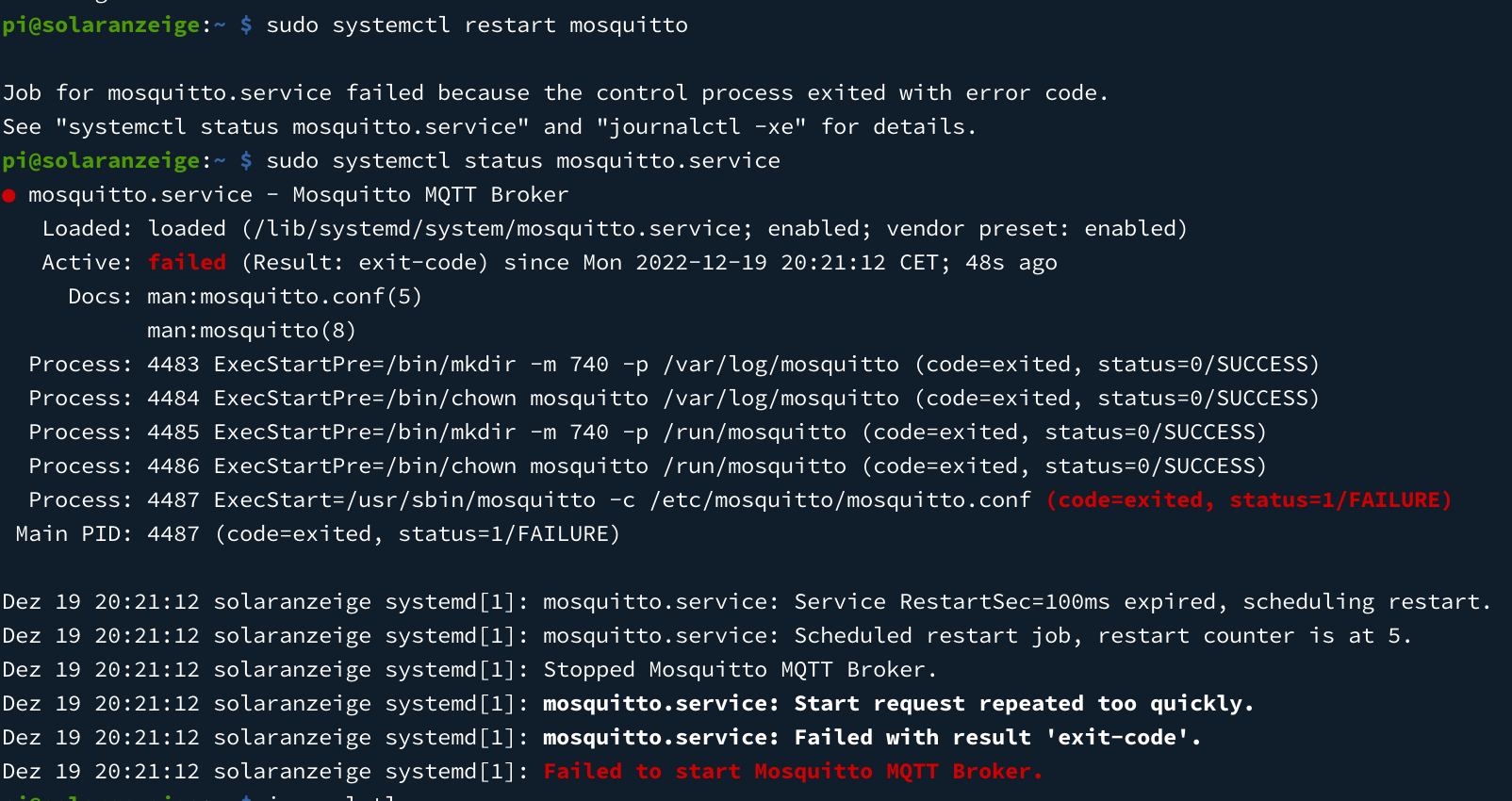Click the red '(code=exited, status=1/FAILURE)' text

coord(1249,500)
